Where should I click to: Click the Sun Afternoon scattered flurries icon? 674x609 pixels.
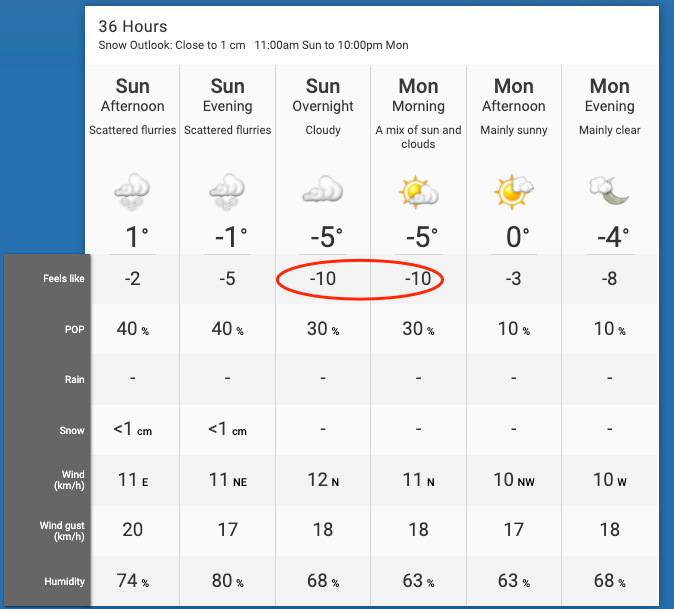tap(132, 191)
